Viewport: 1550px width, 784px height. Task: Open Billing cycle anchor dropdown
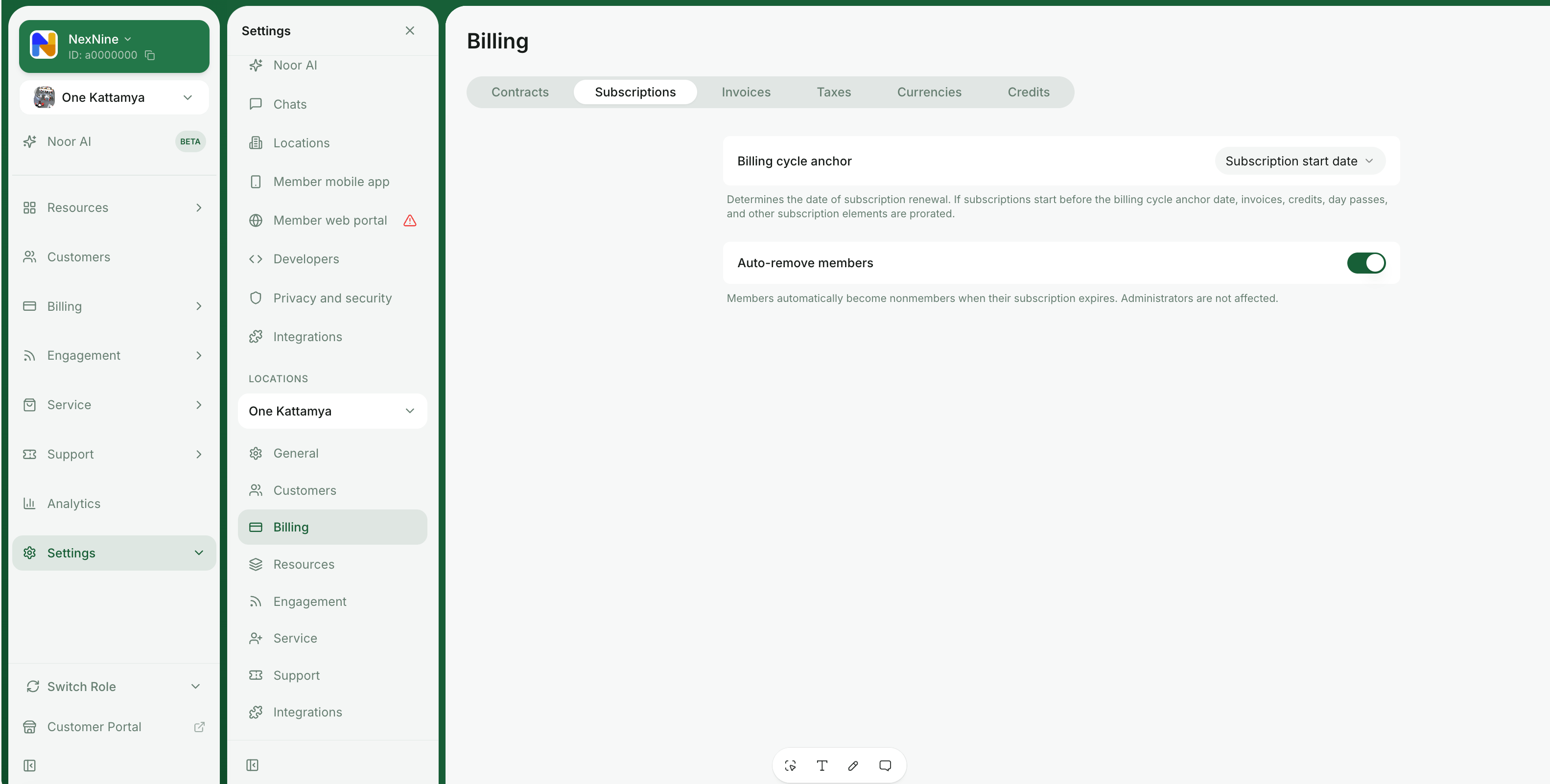(x=1300, y=161)
